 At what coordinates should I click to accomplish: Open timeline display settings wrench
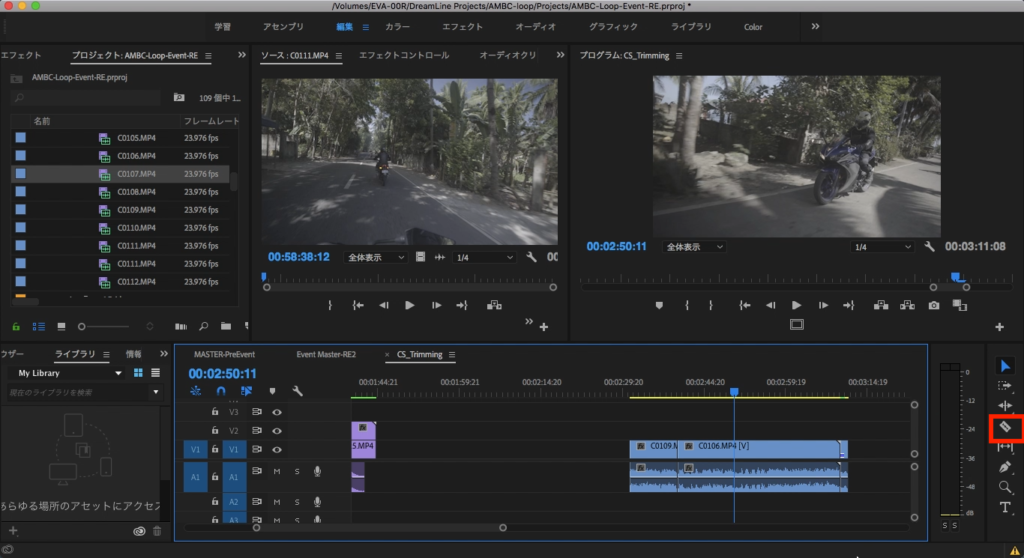pos(297,391)
